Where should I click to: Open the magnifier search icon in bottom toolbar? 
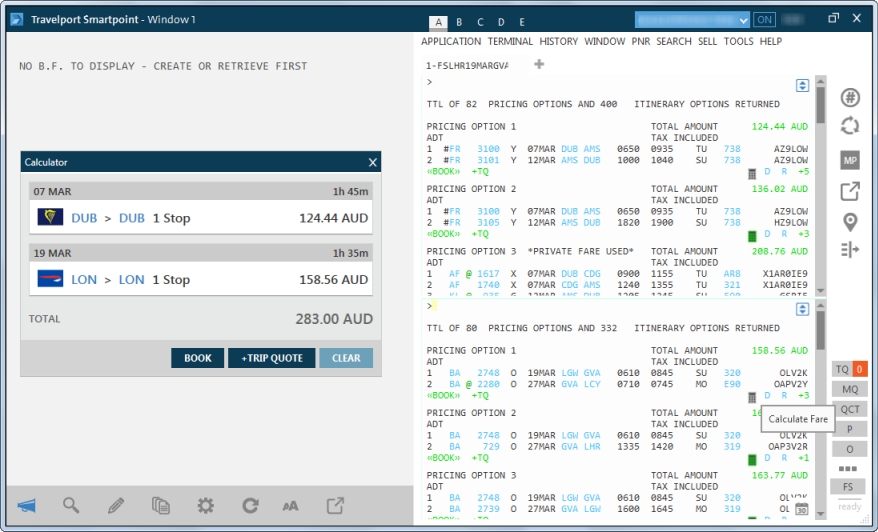[x=71, y=505]
